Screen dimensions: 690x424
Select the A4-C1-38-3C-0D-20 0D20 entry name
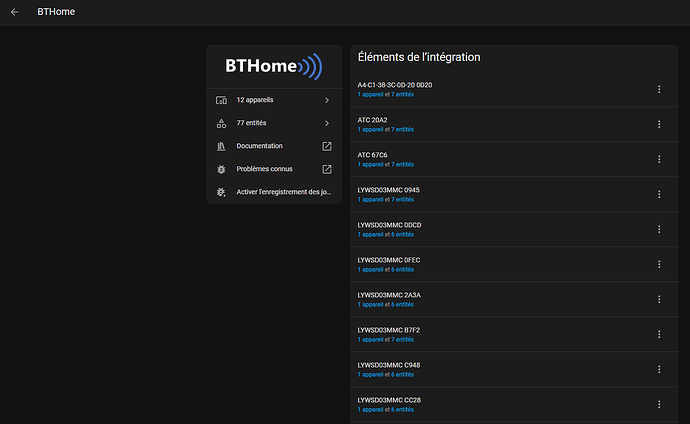pyautogui.click(x=395, y=85)
